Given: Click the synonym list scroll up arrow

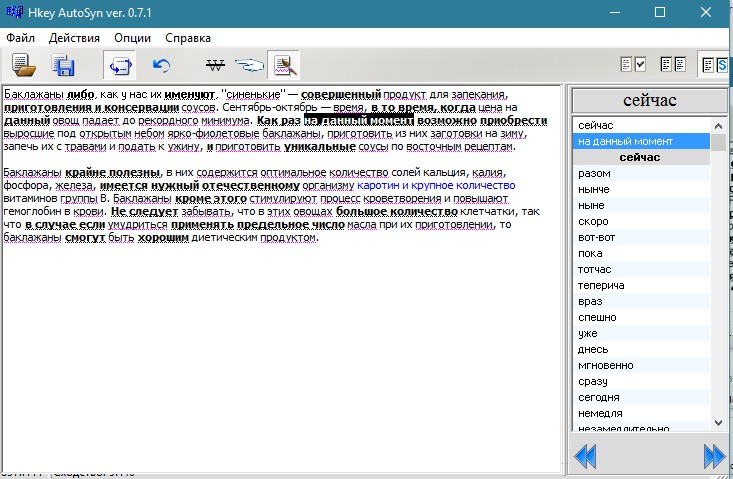Looking at the screenshot, I should pos(719,125).
